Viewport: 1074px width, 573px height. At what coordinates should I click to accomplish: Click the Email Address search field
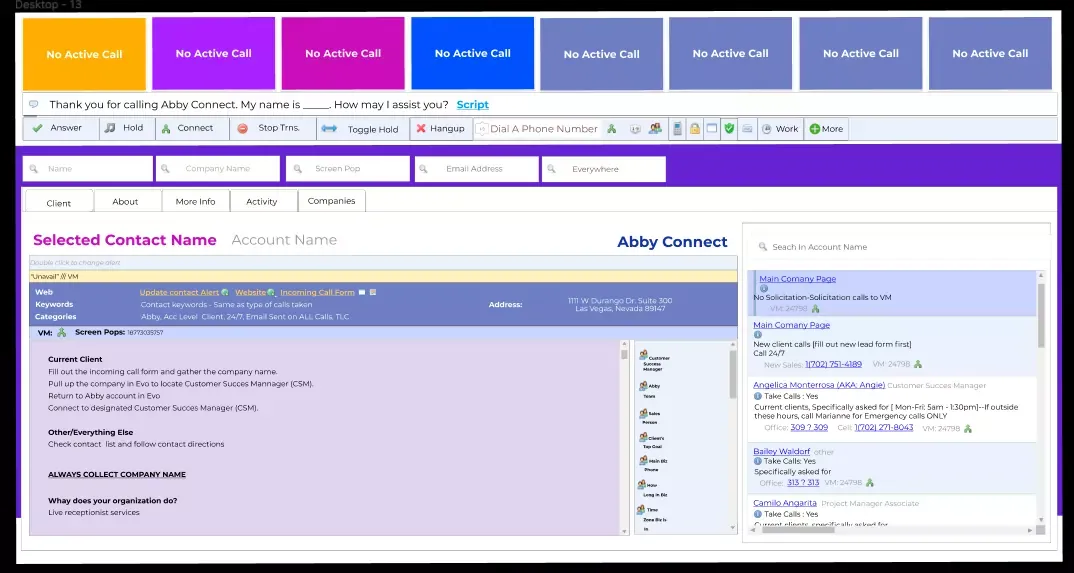click(x=477, y=169)
